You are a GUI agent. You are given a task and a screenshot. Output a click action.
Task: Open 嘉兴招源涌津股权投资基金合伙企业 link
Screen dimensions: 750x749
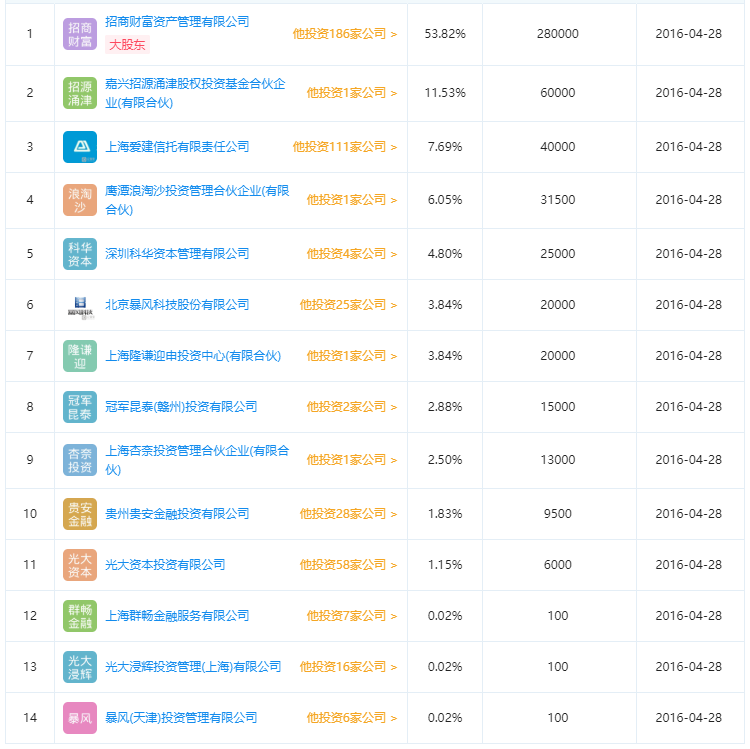tap(195, 93)
